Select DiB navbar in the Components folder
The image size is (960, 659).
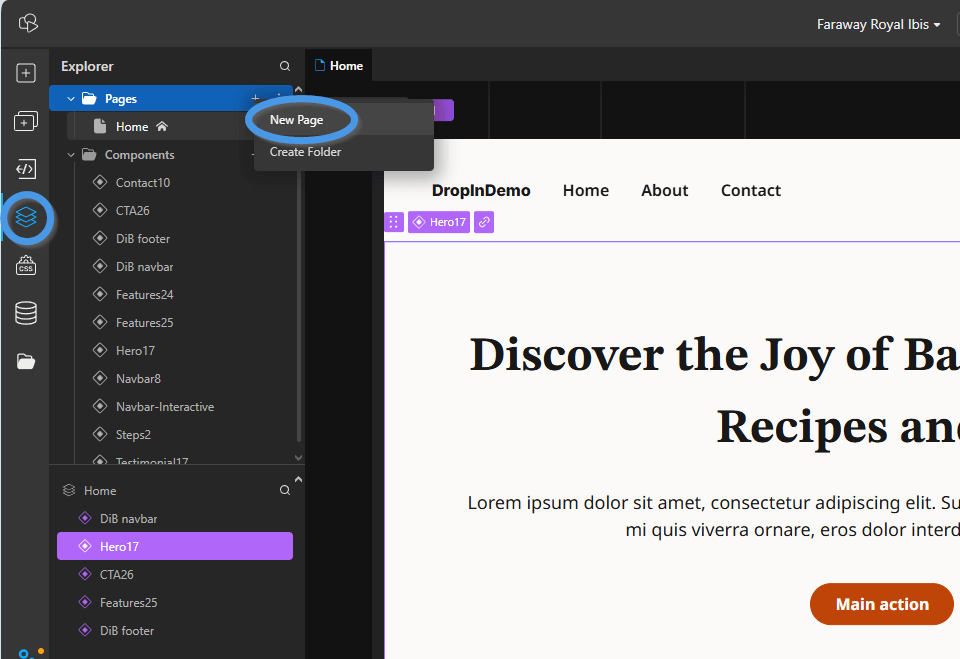click(144, 266)
